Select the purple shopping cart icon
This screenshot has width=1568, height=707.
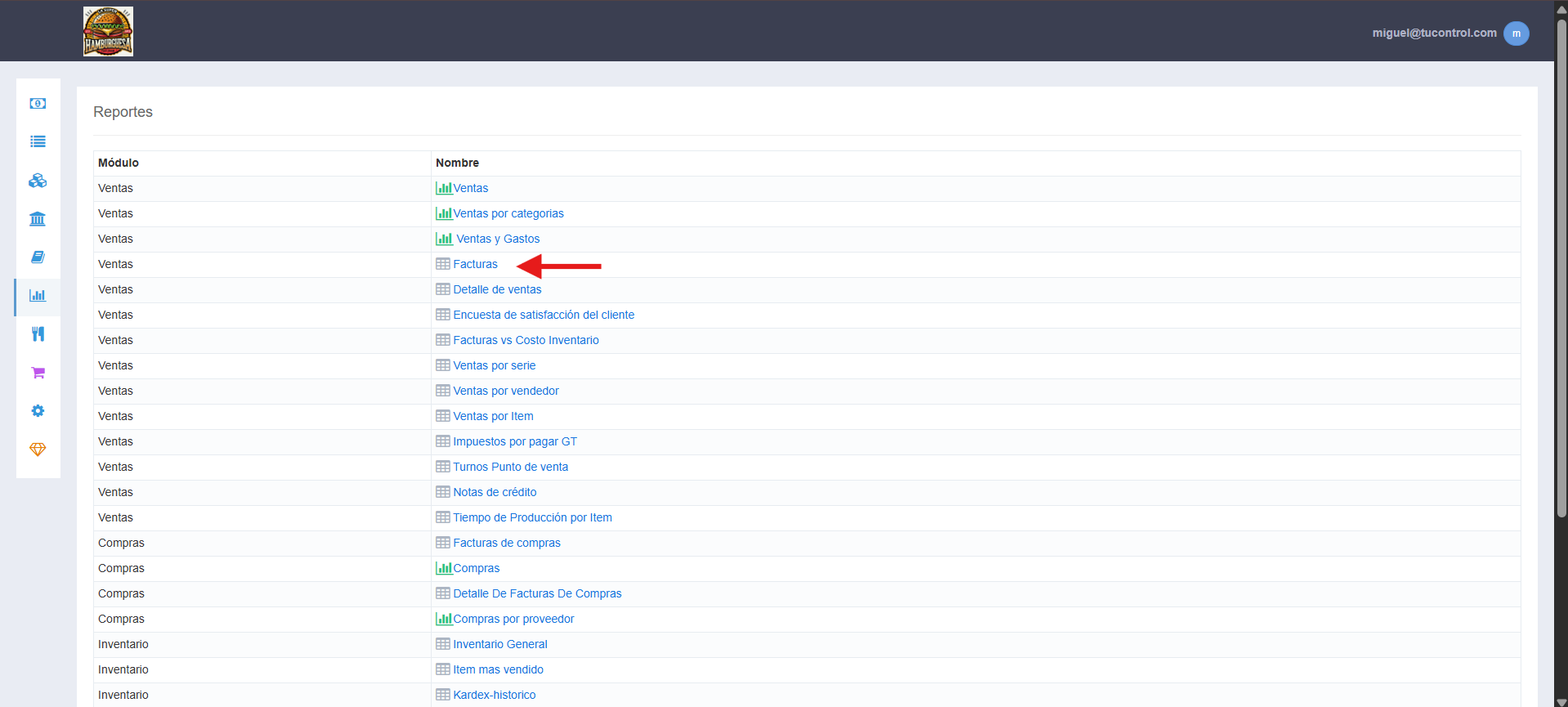pos(38,372)
